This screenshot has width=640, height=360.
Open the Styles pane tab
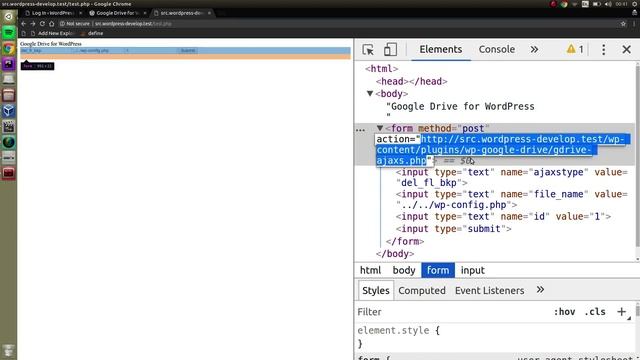coord(376,291)
